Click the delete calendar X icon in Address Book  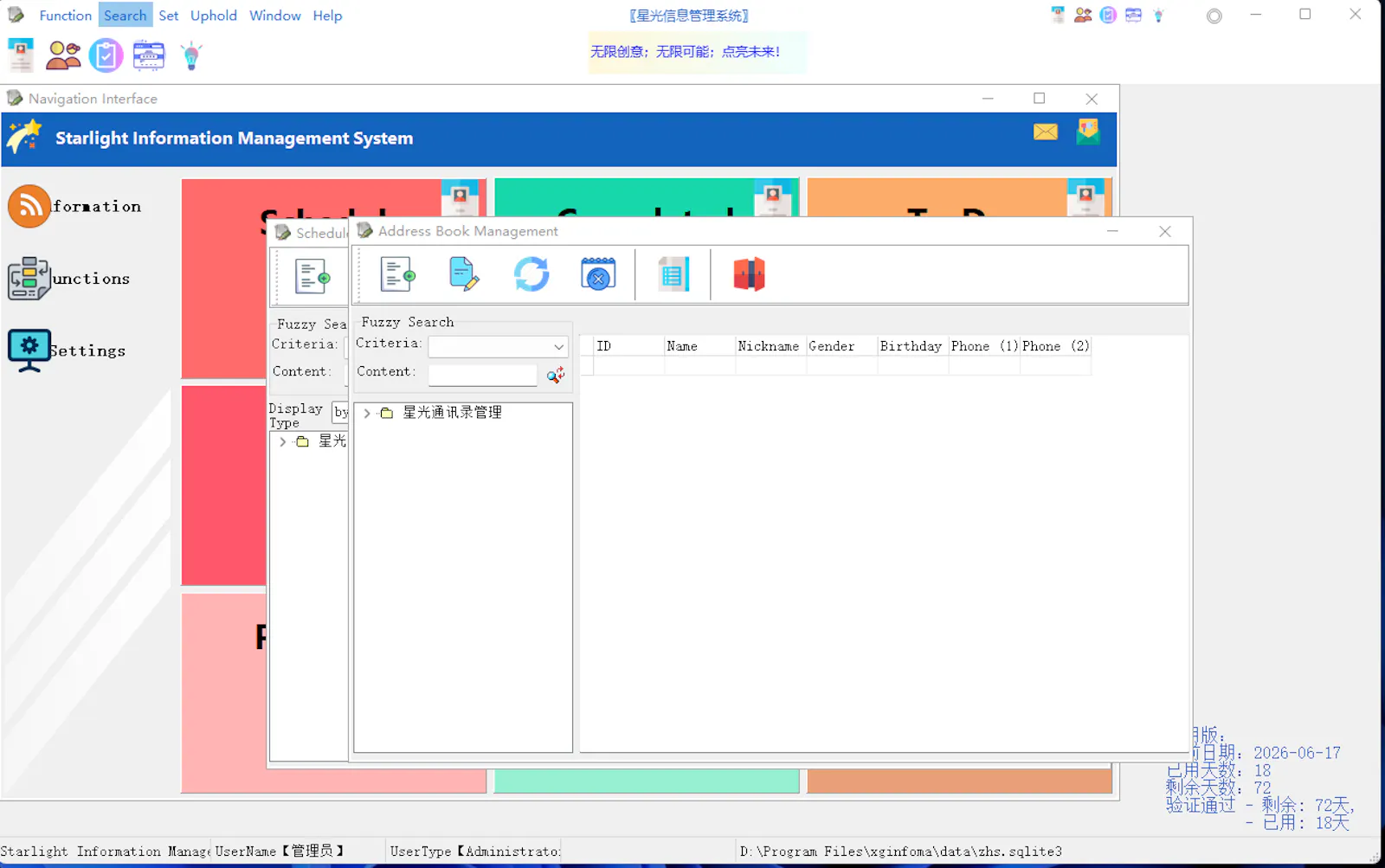[598, 274]
